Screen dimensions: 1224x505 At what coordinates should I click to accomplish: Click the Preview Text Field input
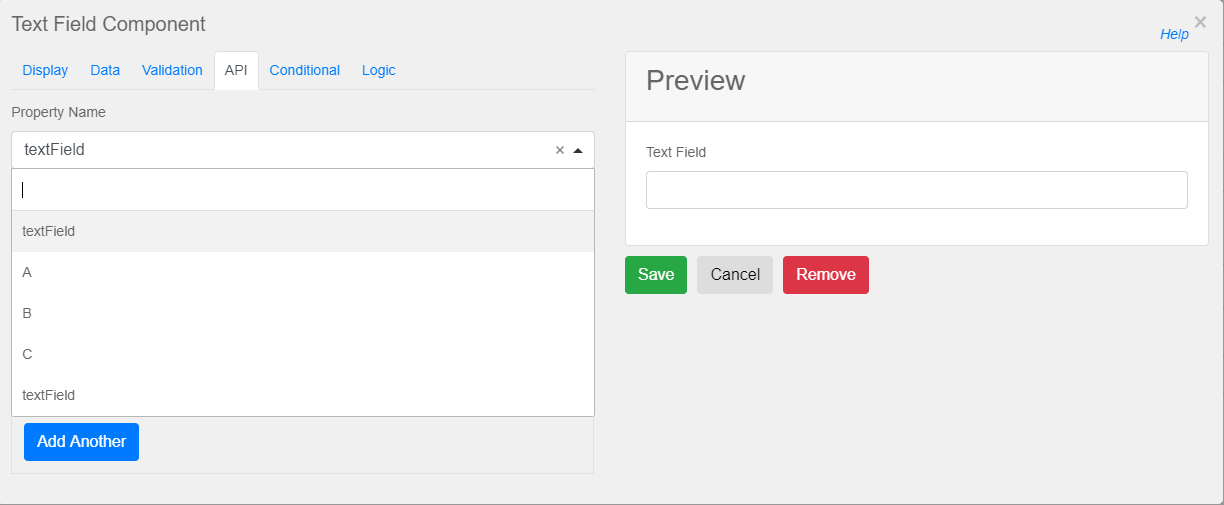pyautogui.click(x=917, y=190)
